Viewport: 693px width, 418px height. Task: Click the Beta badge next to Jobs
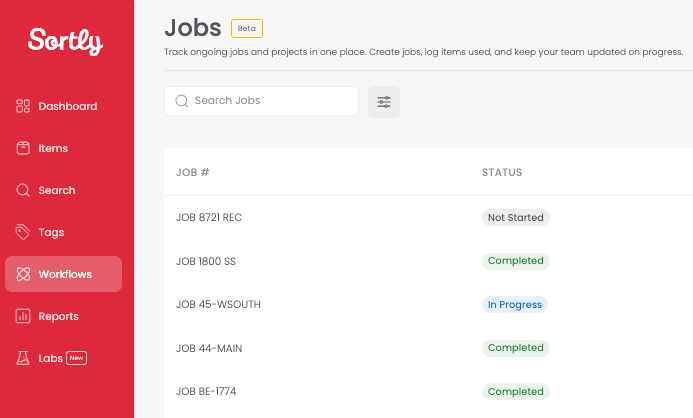coord(247,28)
